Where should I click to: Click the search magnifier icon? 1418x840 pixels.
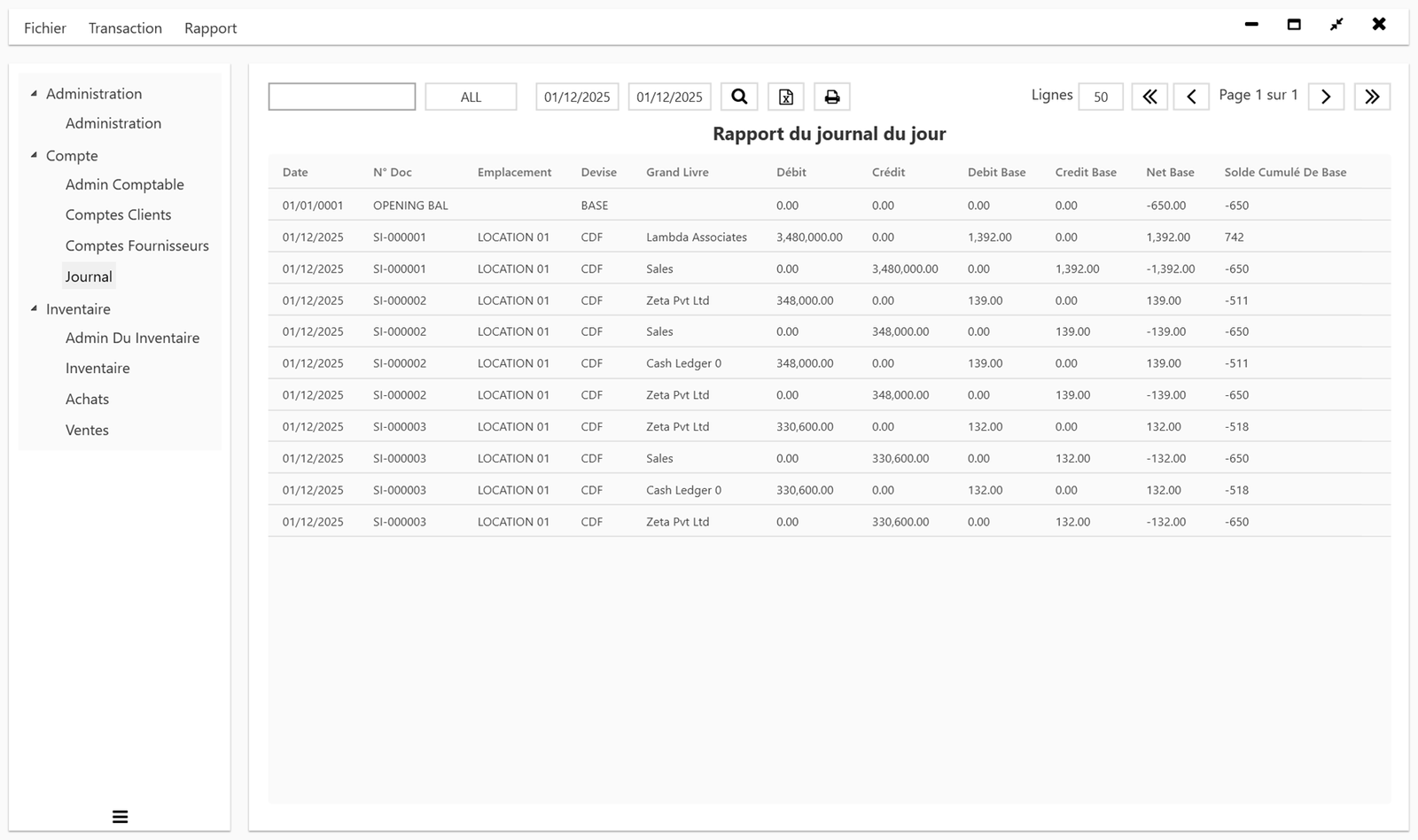739,97
